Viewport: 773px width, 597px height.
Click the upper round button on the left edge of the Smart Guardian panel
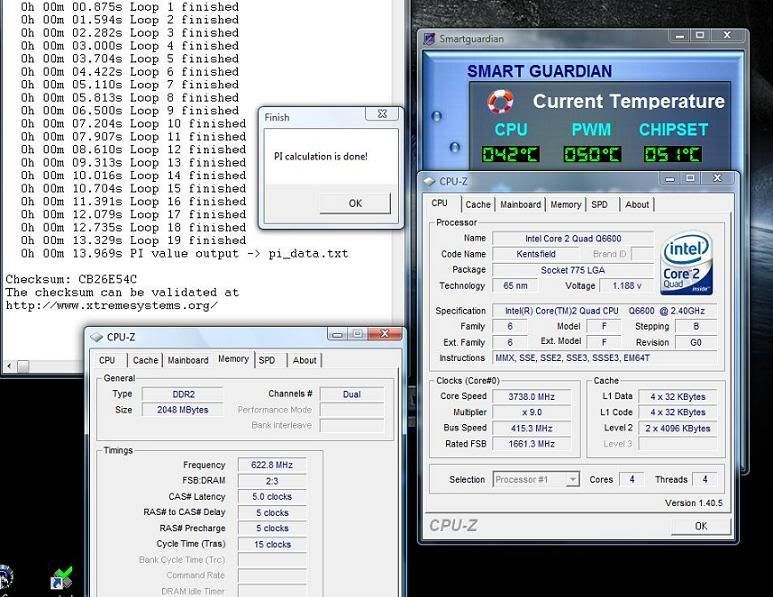pos(436,116)
